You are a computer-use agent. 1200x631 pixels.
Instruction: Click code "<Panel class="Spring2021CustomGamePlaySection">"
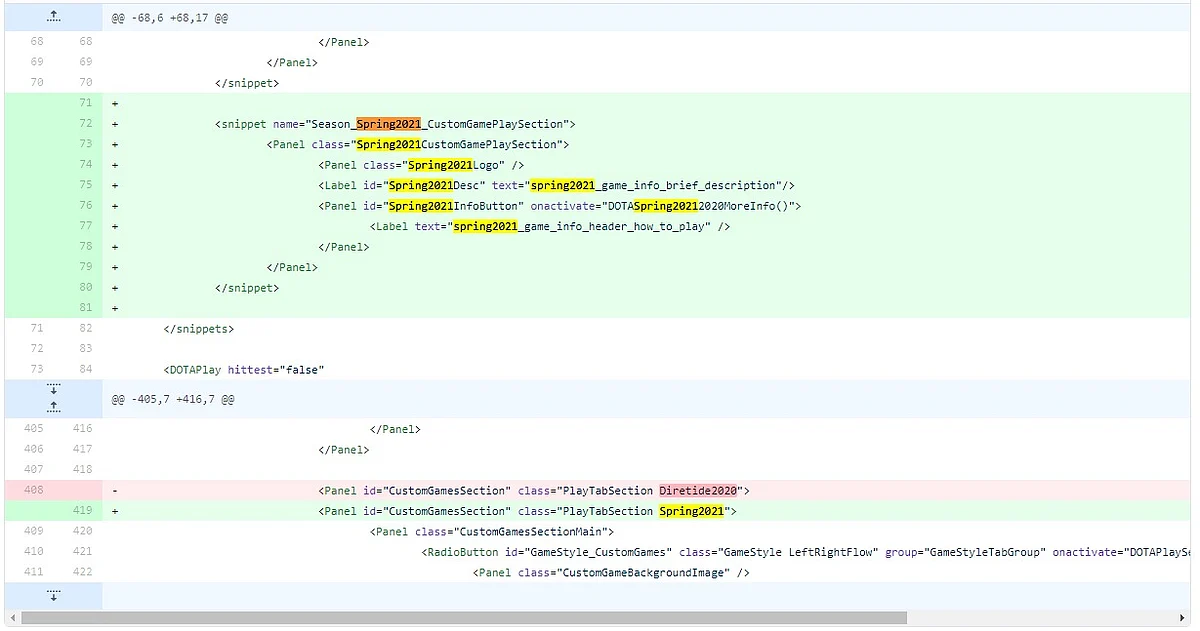pos(418,144)
